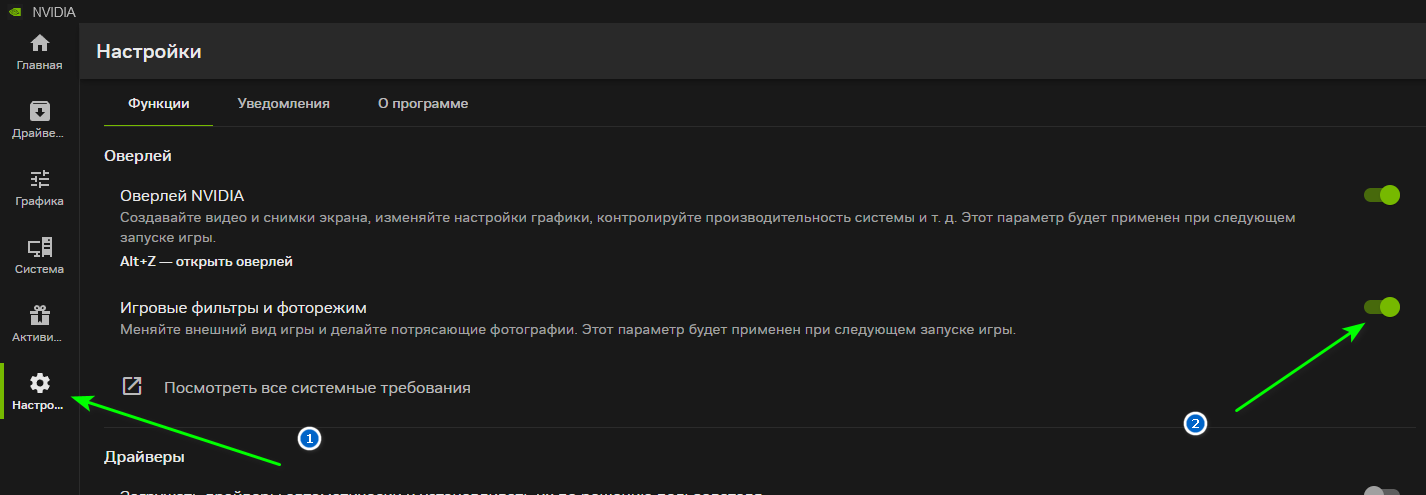1426x495 pixels.
Task: Click the Настройки page heading
Action: [x=149, y=51]
